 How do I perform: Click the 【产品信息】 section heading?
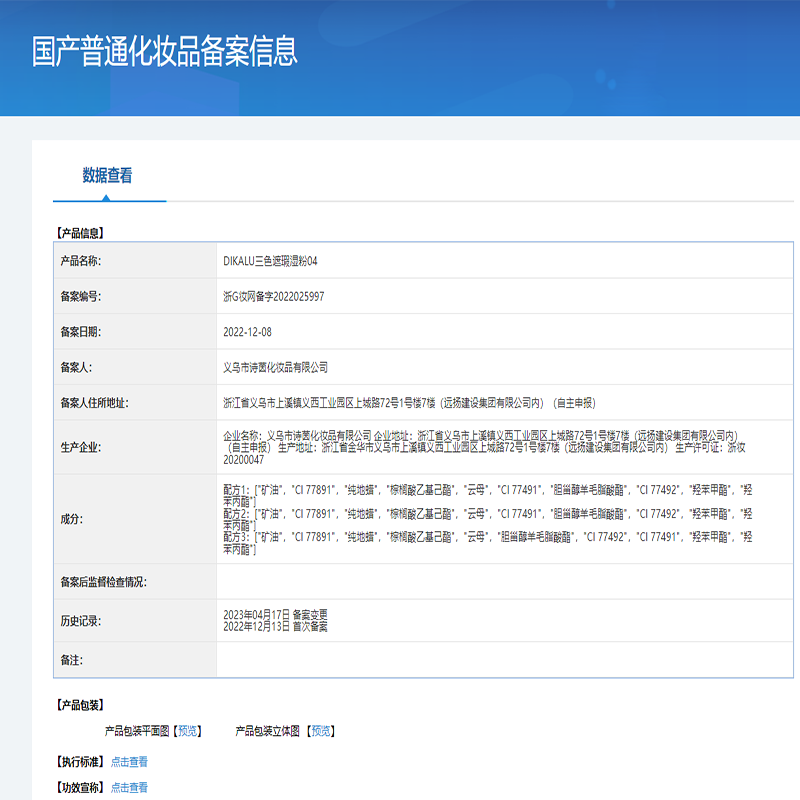(80, 233)
